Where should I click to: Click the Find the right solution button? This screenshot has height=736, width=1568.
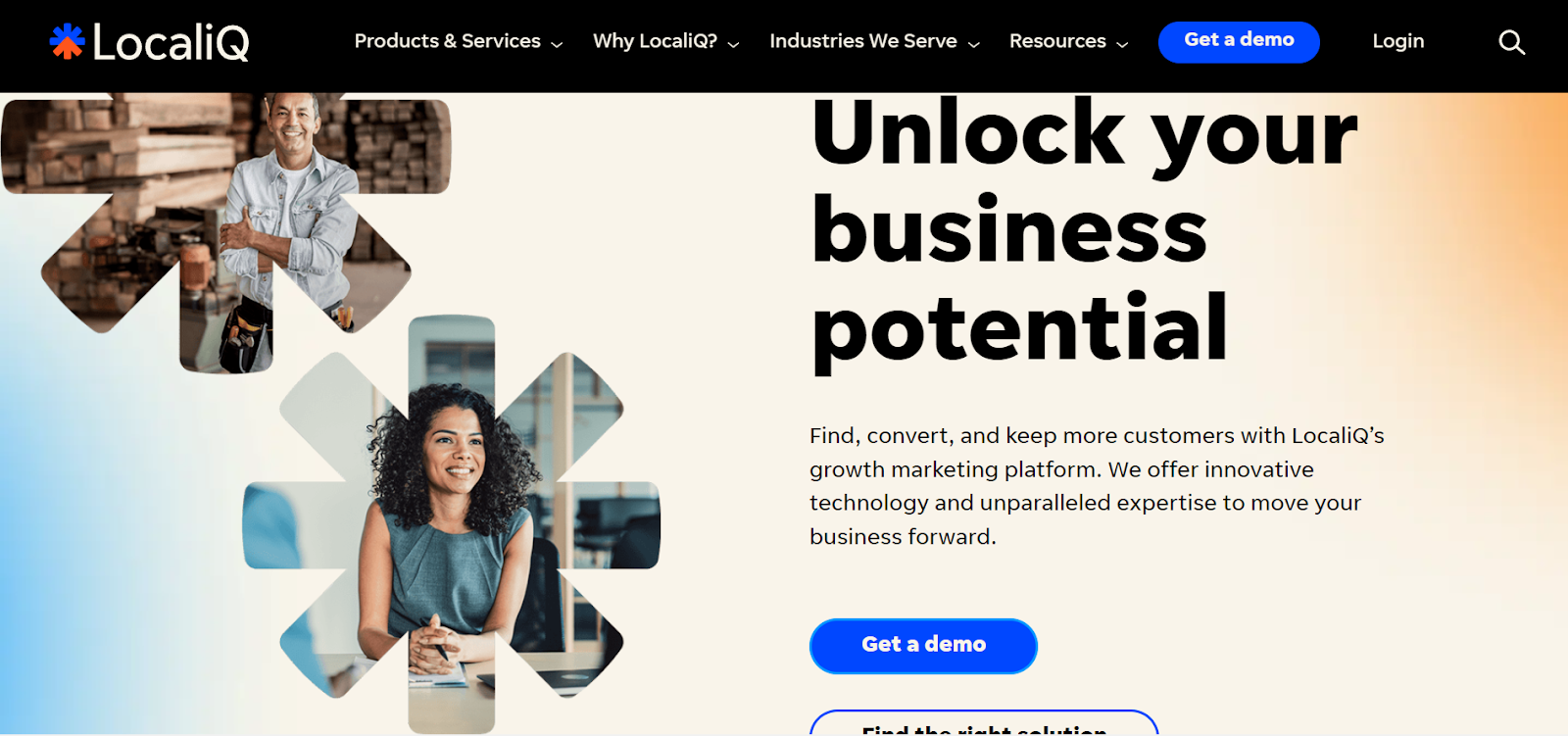pos(984,723)
